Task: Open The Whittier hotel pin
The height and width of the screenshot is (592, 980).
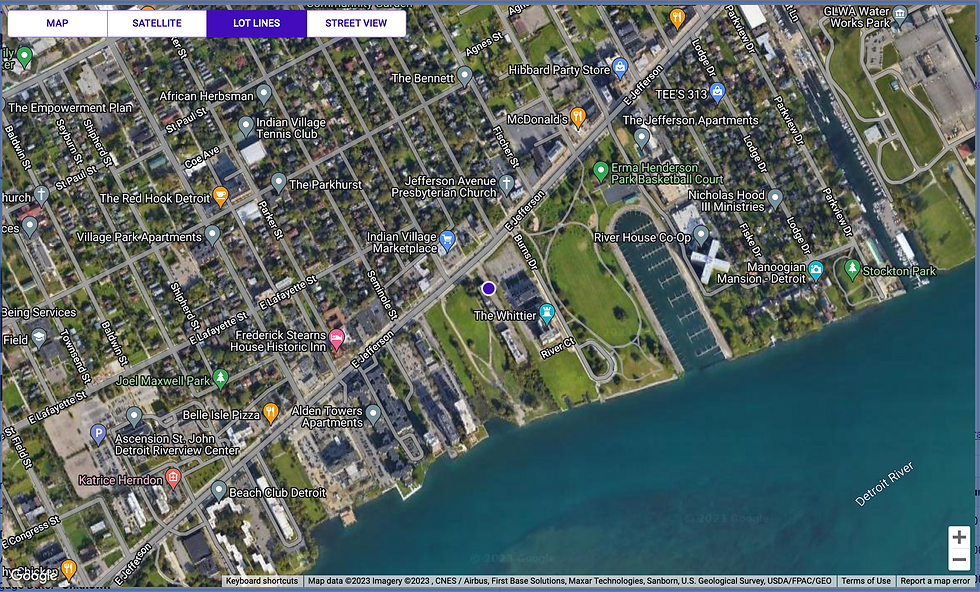Action: (547, 314)
